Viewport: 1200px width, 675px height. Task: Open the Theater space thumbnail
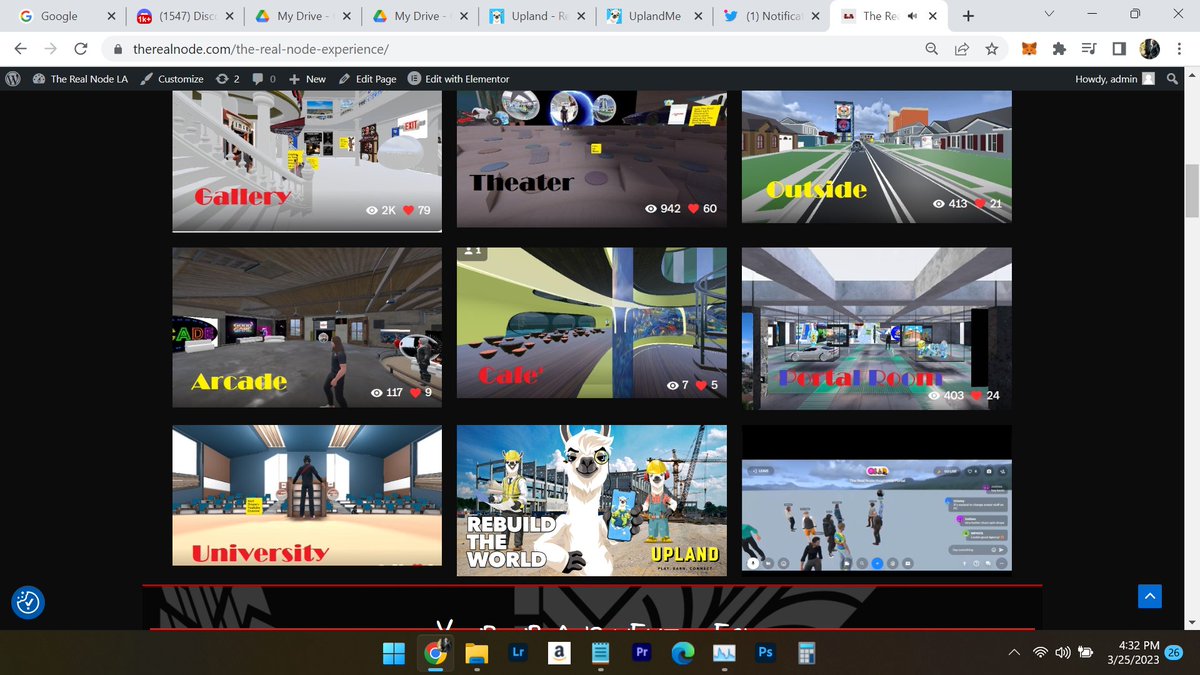pos(592,158)
